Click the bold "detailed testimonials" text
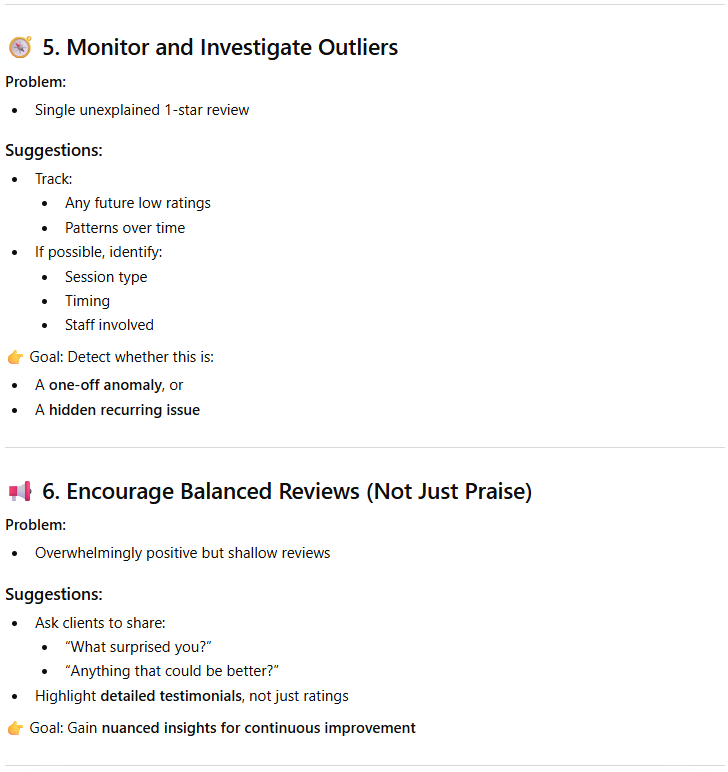Image resolution: width=728 pixels, height=772 pixels. pyautogui.click(x=171, y=696)
